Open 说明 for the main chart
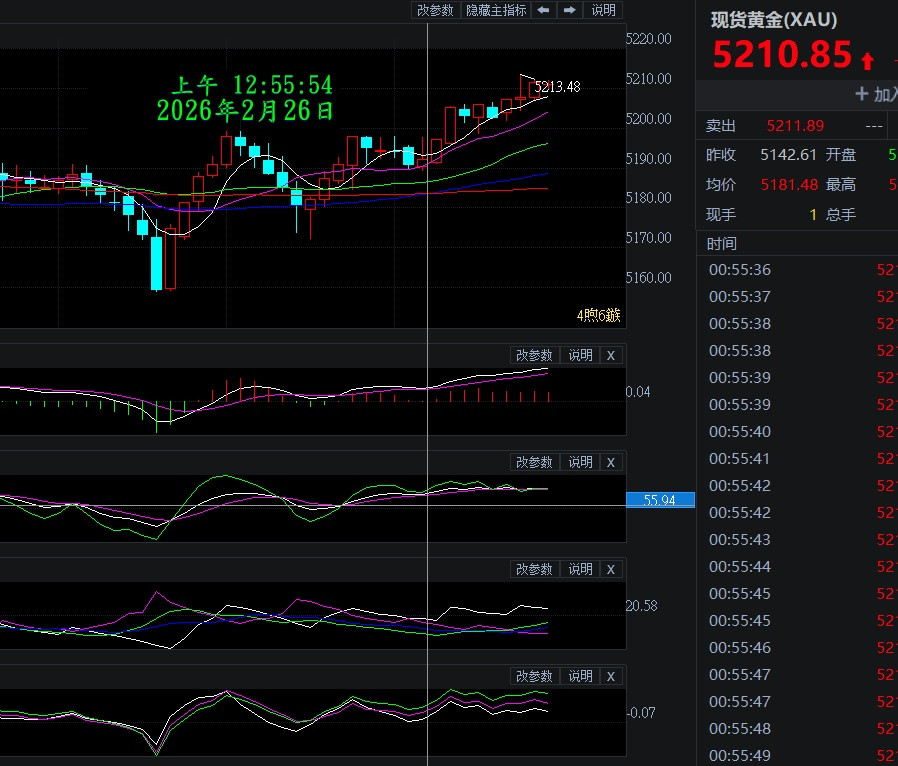Screen dimensions: 898x766 tap(604, 10)
